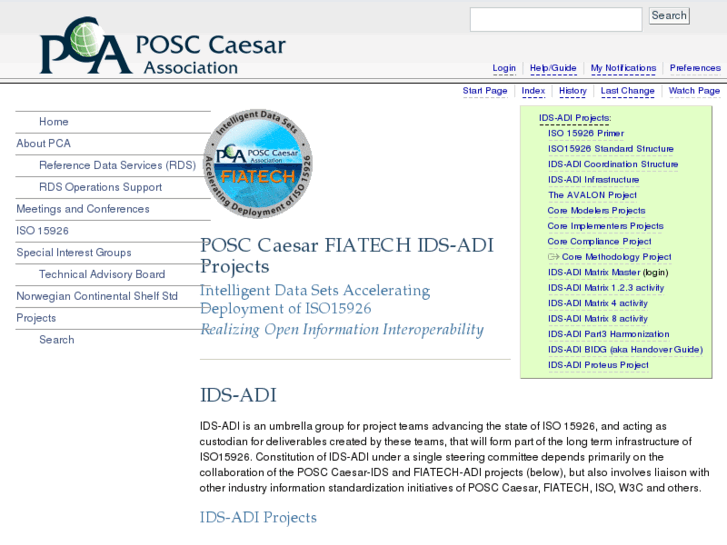
Task: Open Core Implementers Projects link
Action: click(x=606, y=226)
